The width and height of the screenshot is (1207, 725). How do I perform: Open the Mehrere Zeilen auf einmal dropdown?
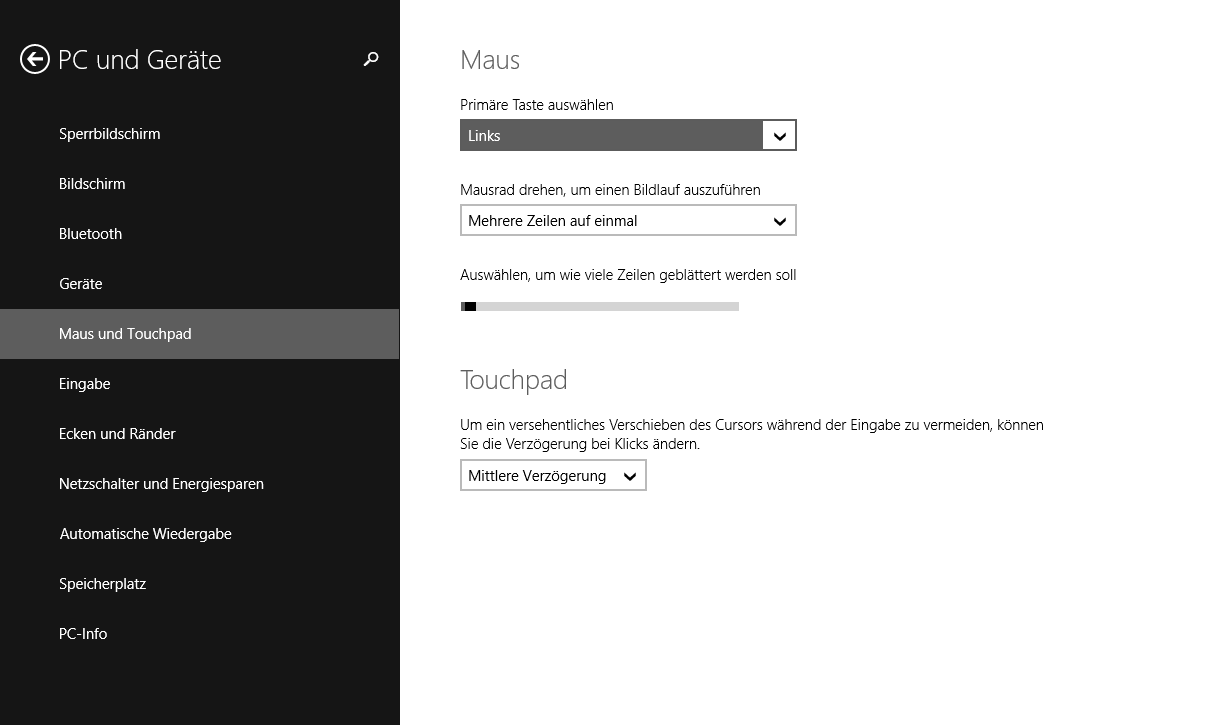click(x=628, y=221)
